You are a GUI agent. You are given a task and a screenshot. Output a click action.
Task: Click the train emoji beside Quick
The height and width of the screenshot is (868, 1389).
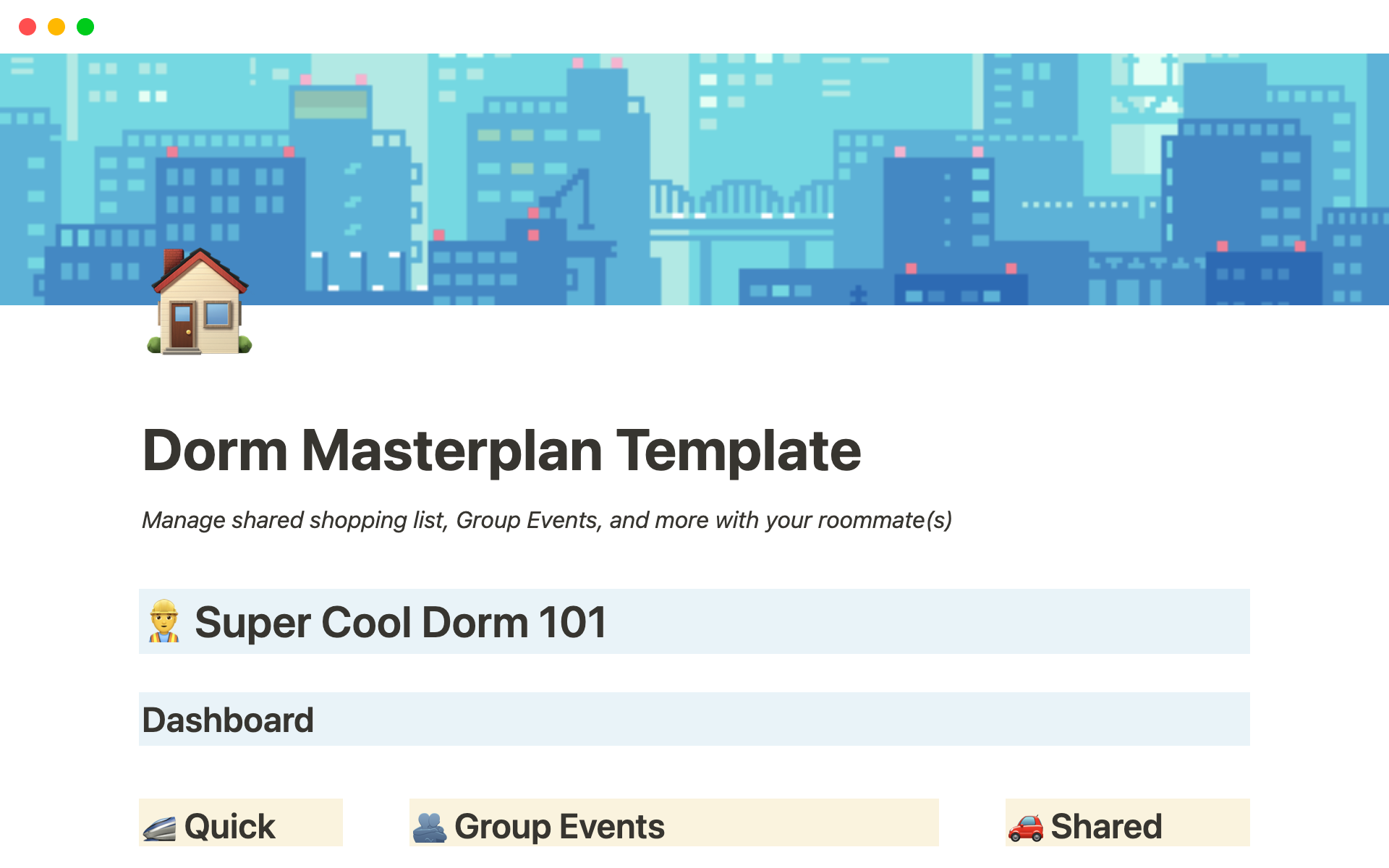coord(159,827)
